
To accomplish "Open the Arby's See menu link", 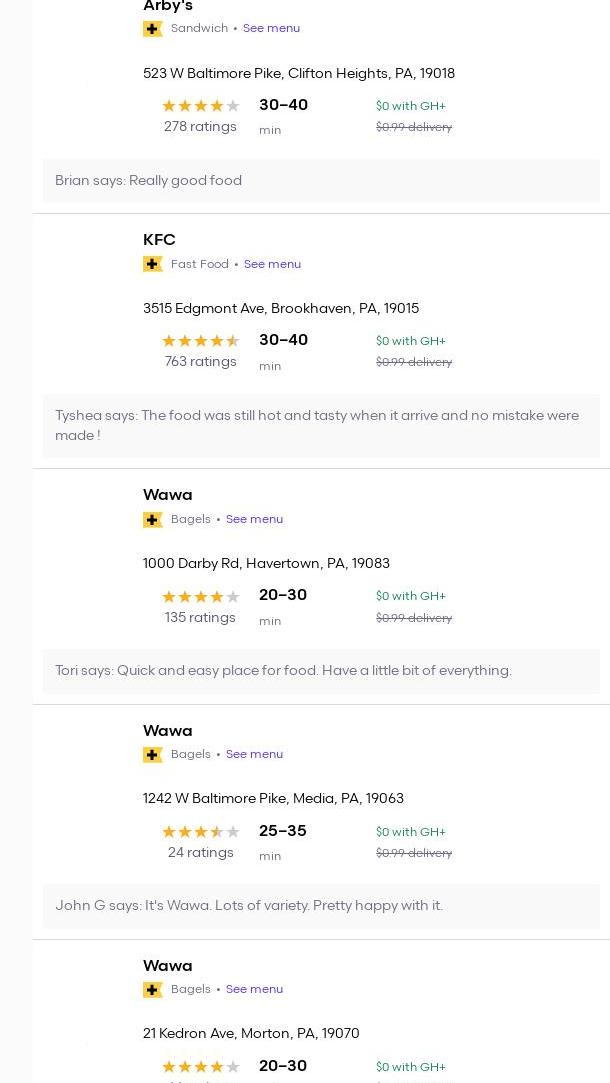I will click(x=271, y=28).
